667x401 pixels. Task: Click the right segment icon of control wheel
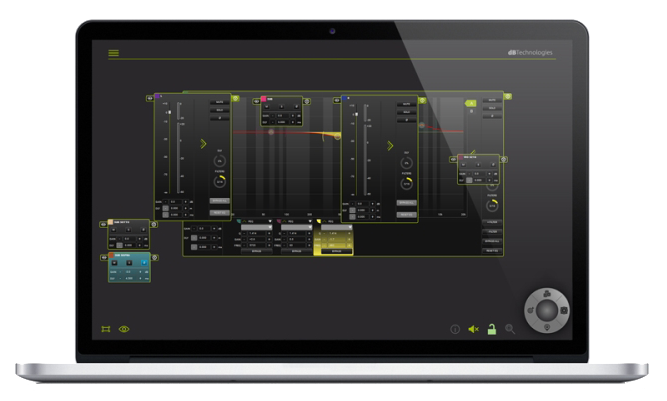coord(564,310)
